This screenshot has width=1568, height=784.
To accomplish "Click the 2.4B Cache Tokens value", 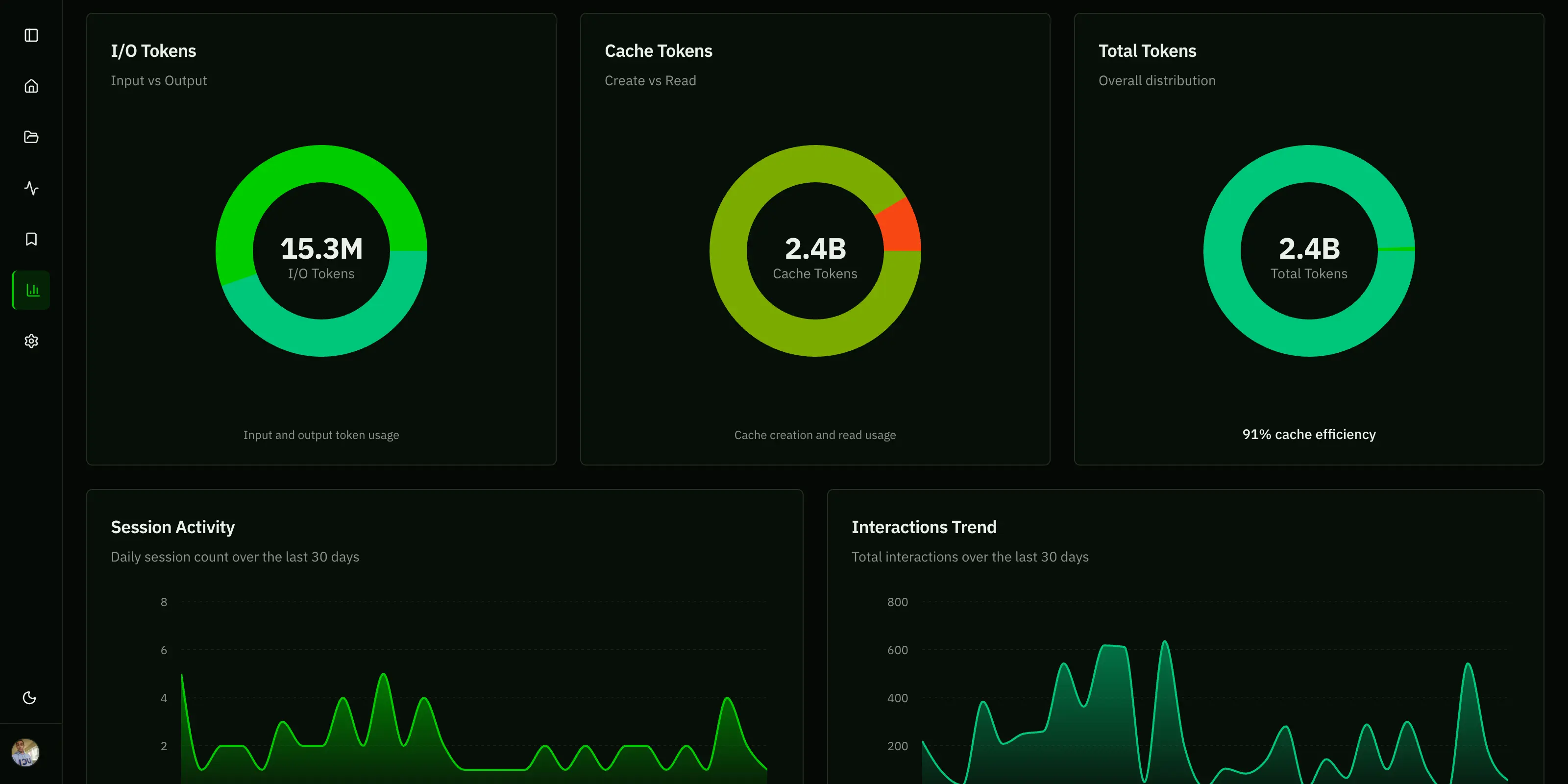I will pos(815,248).
